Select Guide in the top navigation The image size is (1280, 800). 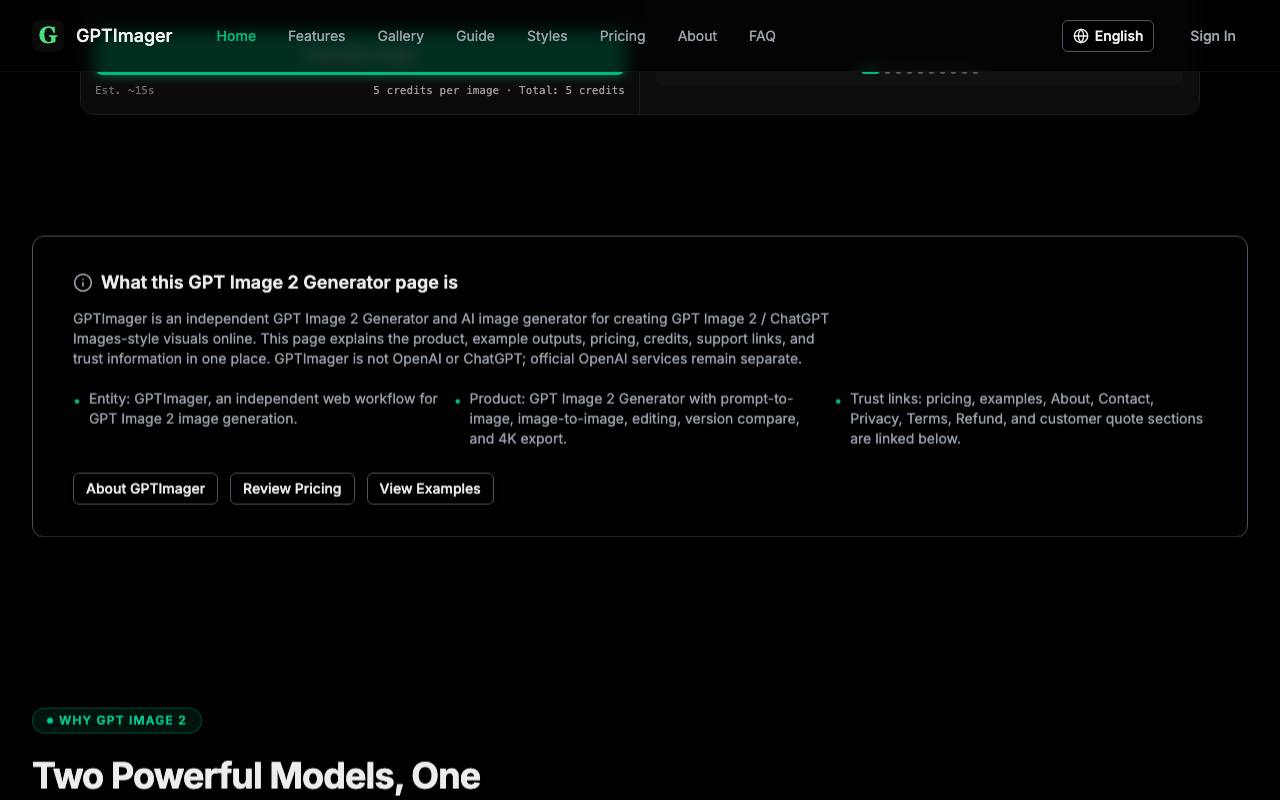[475, 36]
